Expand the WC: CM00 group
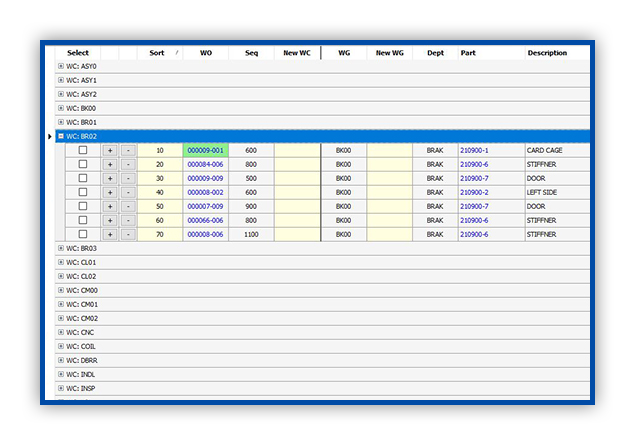 pos(61,290)
